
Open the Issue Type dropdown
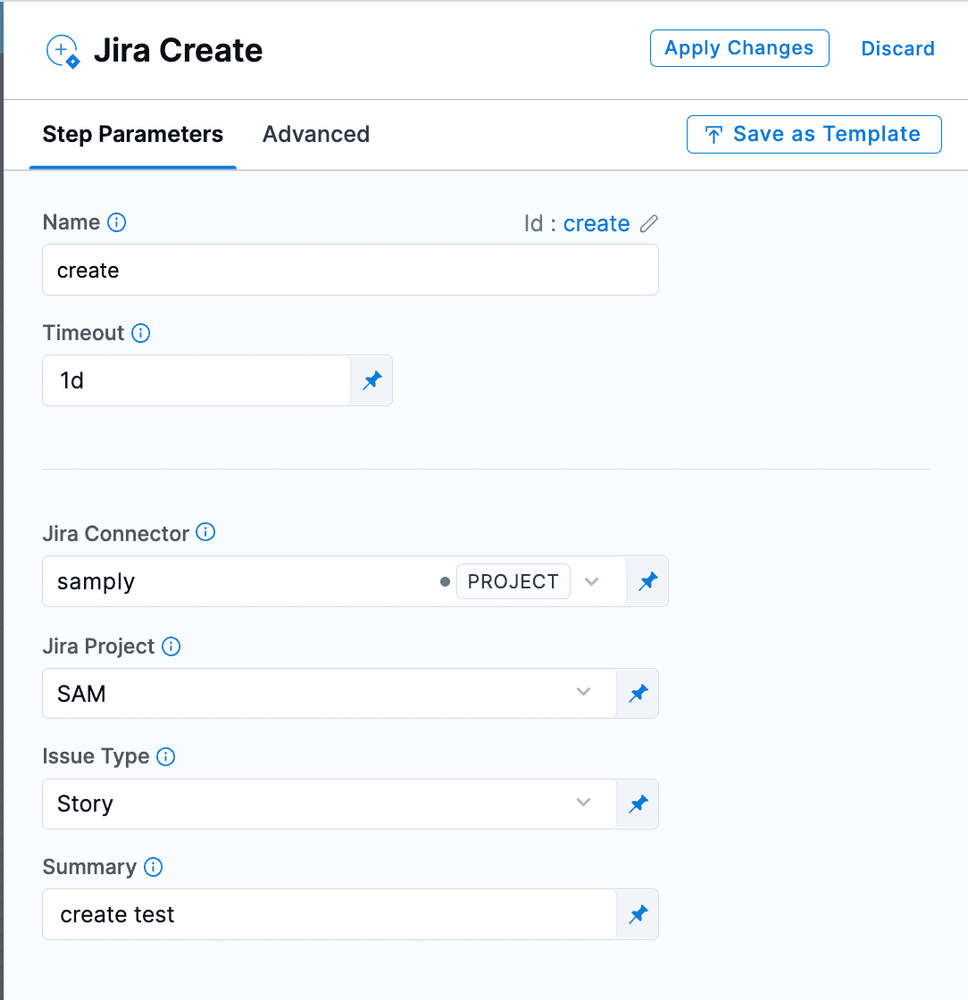[x=583, y=803]
